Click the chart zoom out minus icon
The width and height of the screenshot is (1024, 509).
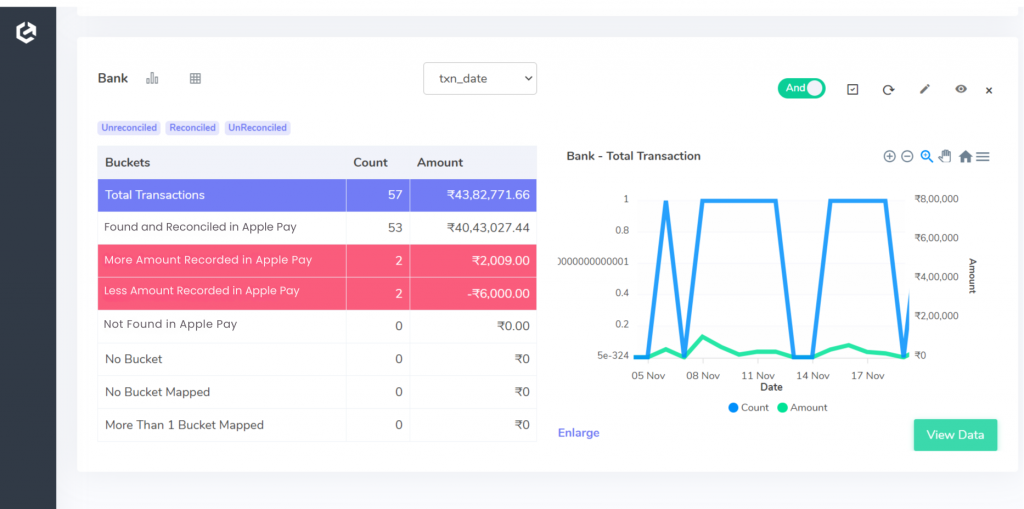click(907, 156)
